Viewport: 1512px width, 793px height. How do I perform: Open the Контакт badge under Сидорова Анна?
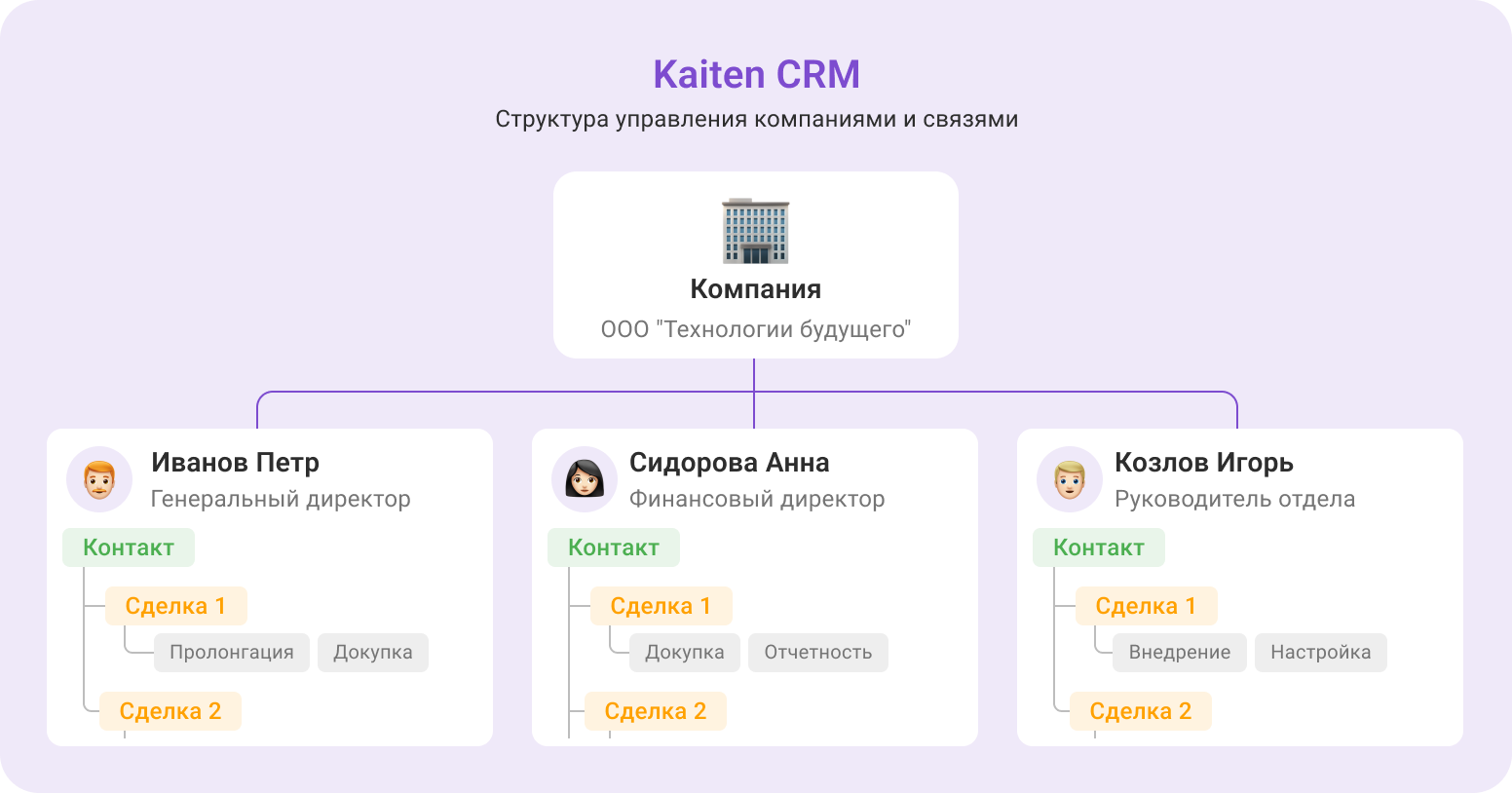(613, 547)
